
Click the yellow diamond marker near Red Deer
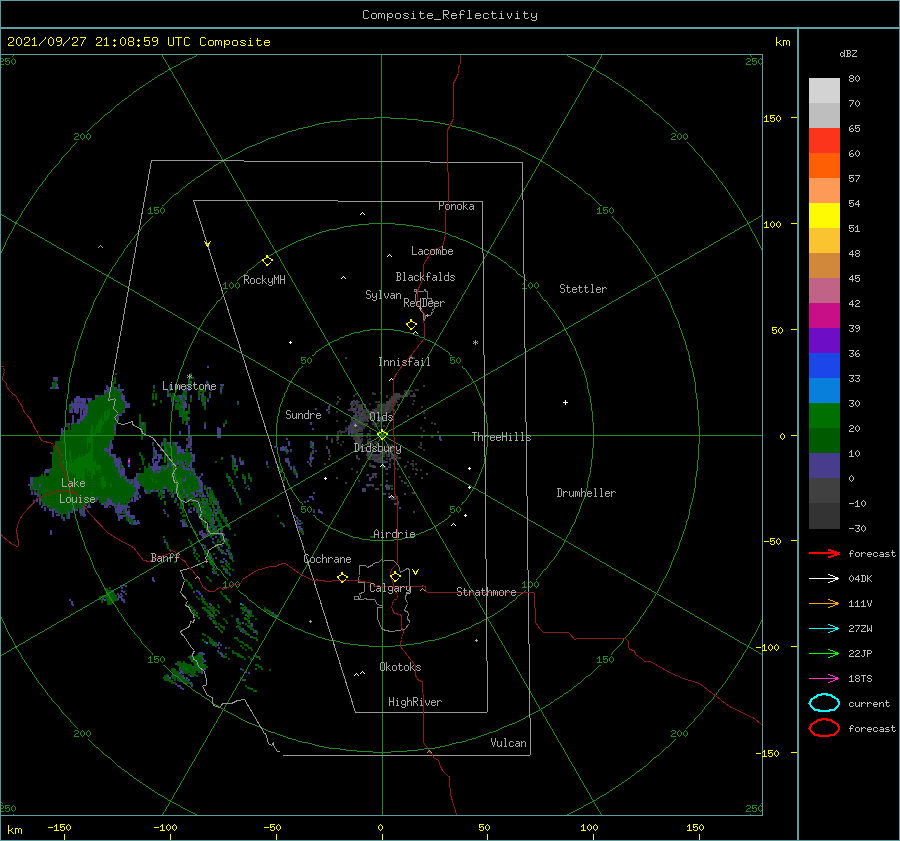pos(411,325)
